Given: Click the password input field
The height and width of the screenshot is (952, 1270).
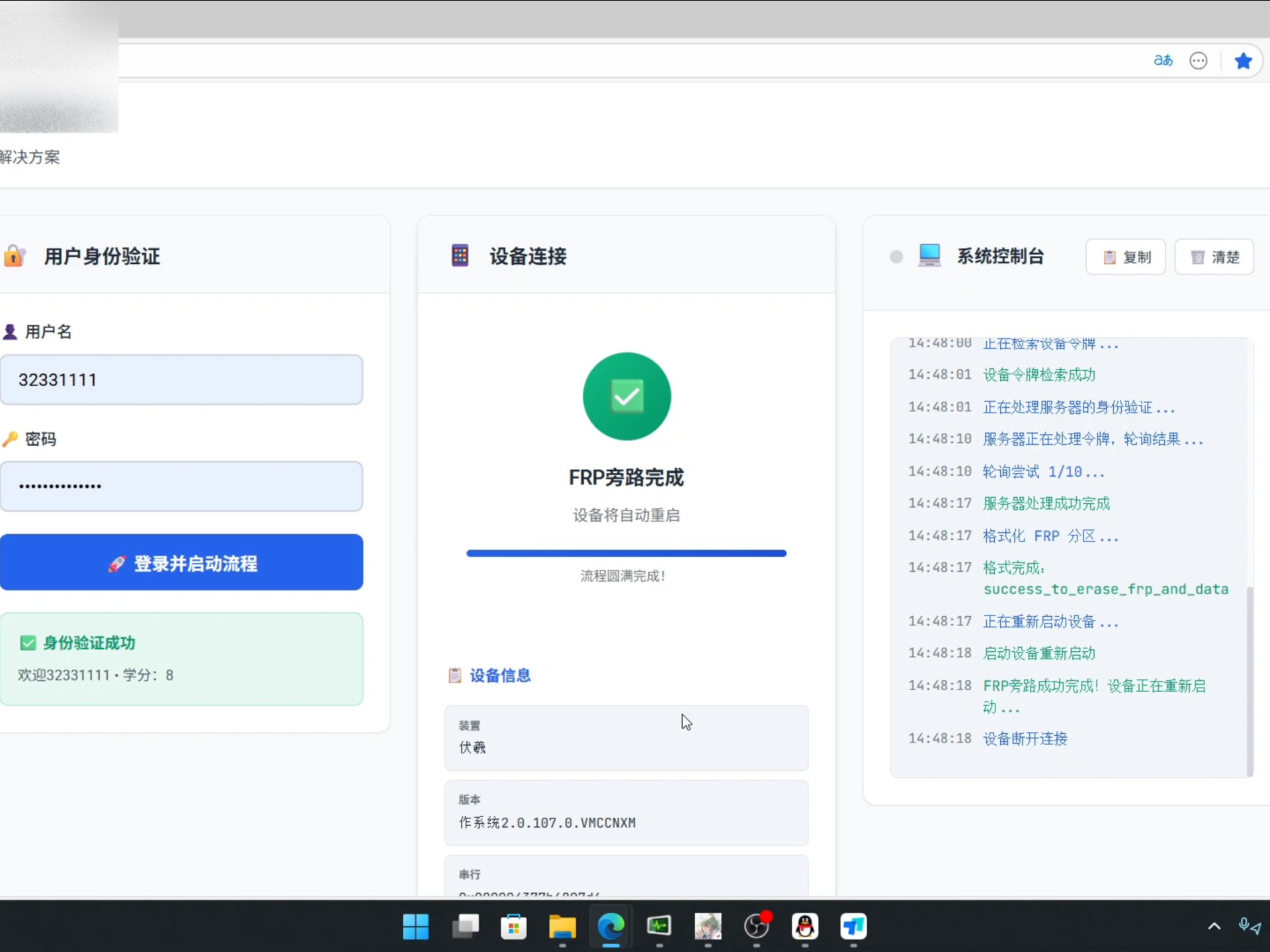Looking at the screenshot, I should pyautogui.click(x=181, y=486).
